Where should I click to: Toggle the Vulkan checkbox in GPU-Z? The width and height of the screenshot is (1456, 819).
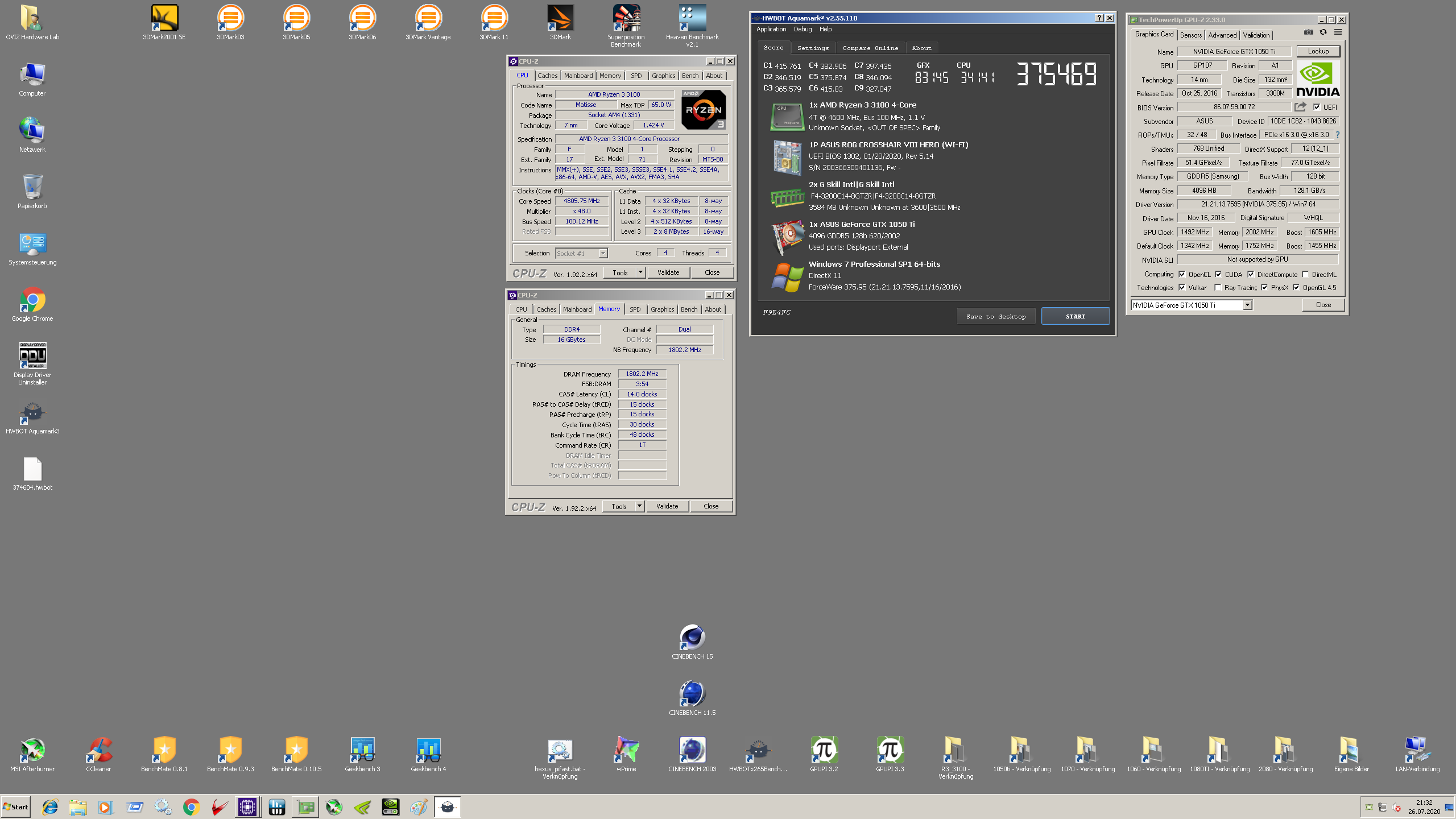[1182, 288]
